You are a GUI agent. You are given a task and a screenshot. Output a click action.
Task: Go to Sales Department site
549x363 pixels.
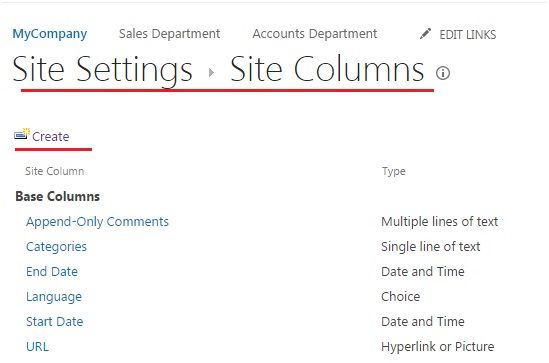(169, 34)
